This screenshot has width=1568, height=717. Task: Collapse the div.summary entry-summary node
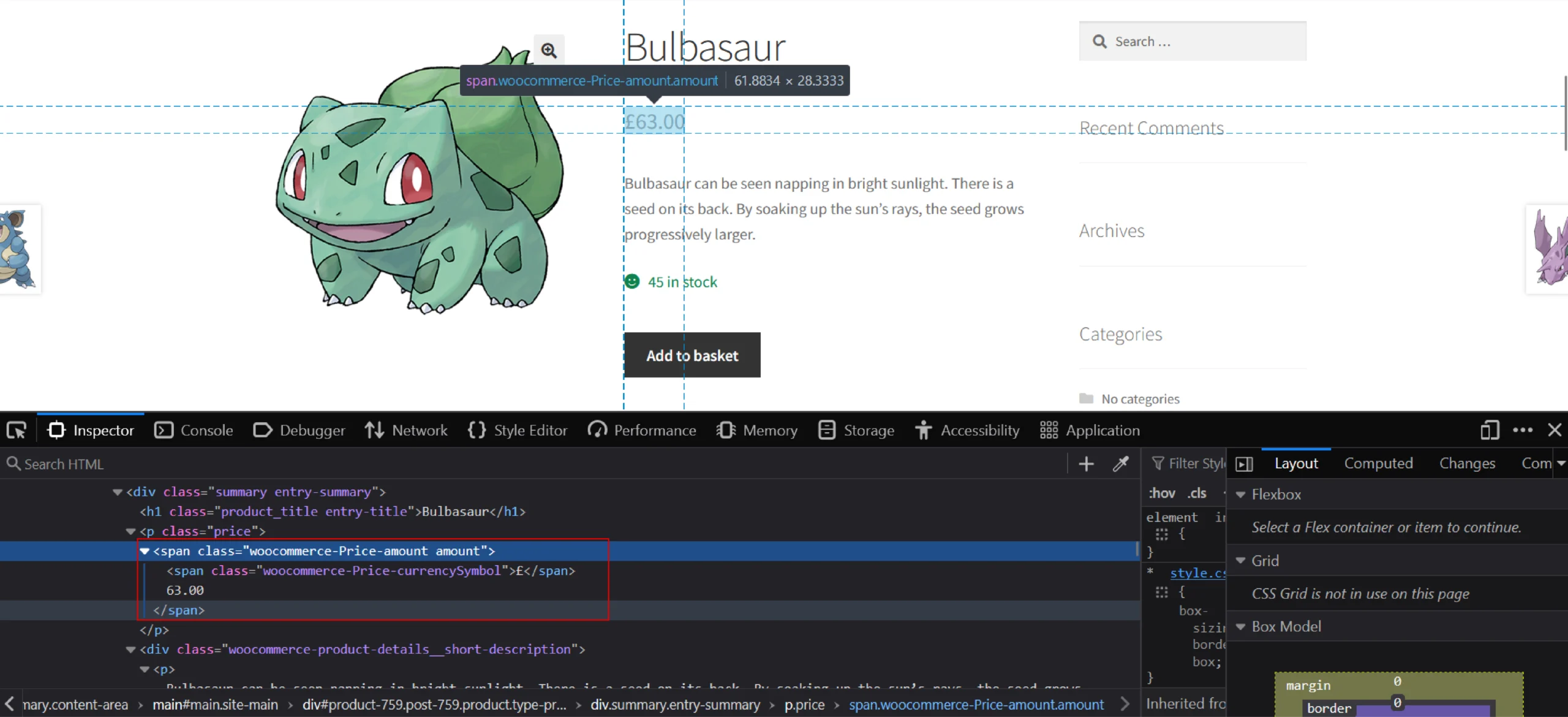117,492
